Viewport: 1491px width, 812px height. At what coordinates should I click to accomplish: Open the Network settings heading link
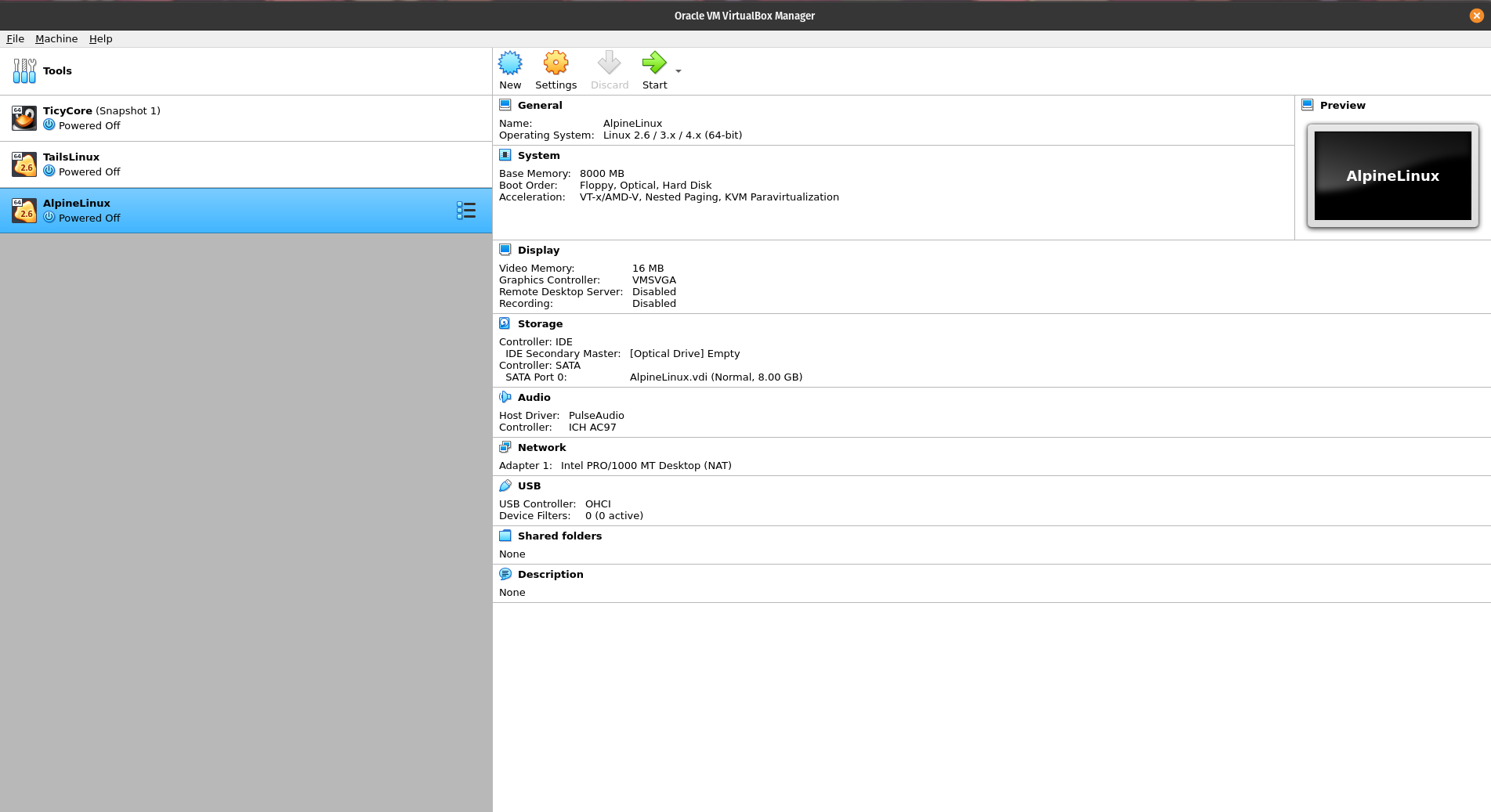click(541, 447)
